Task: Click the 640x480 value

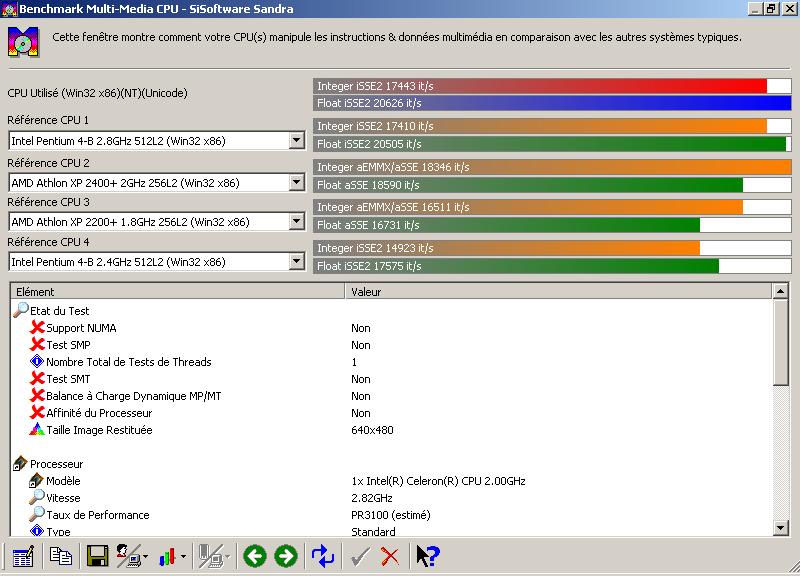Action: pyautogui.click(x=372, y=430)
